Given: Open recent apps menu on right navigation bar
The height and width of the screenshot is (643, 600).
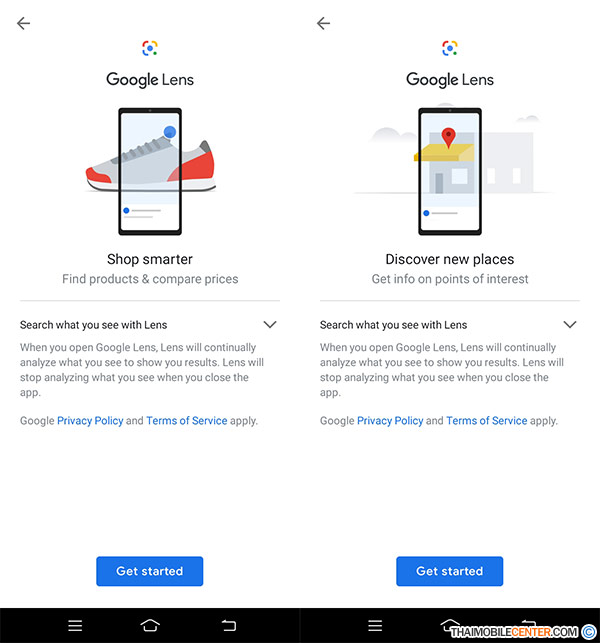Looking at the screenshot, I should click(x=375, y=625).
